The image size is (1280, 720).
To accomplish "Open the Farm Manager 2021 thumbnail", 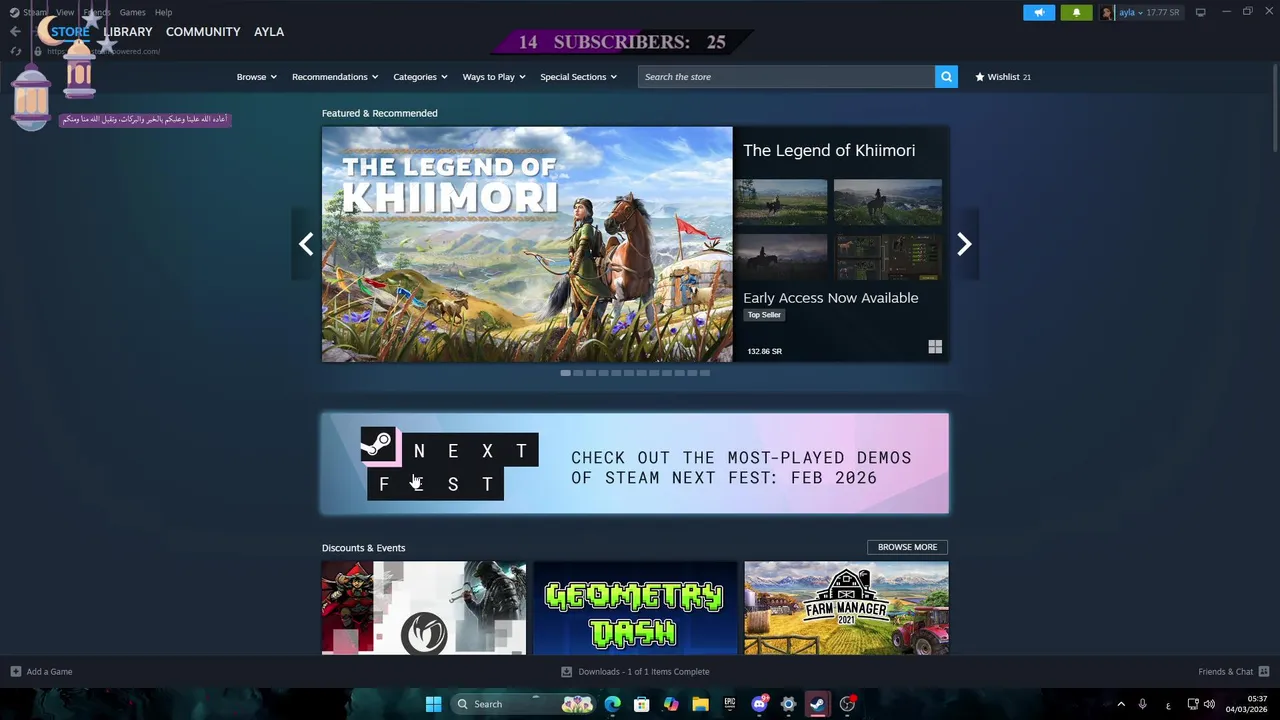I will [847, 608].
